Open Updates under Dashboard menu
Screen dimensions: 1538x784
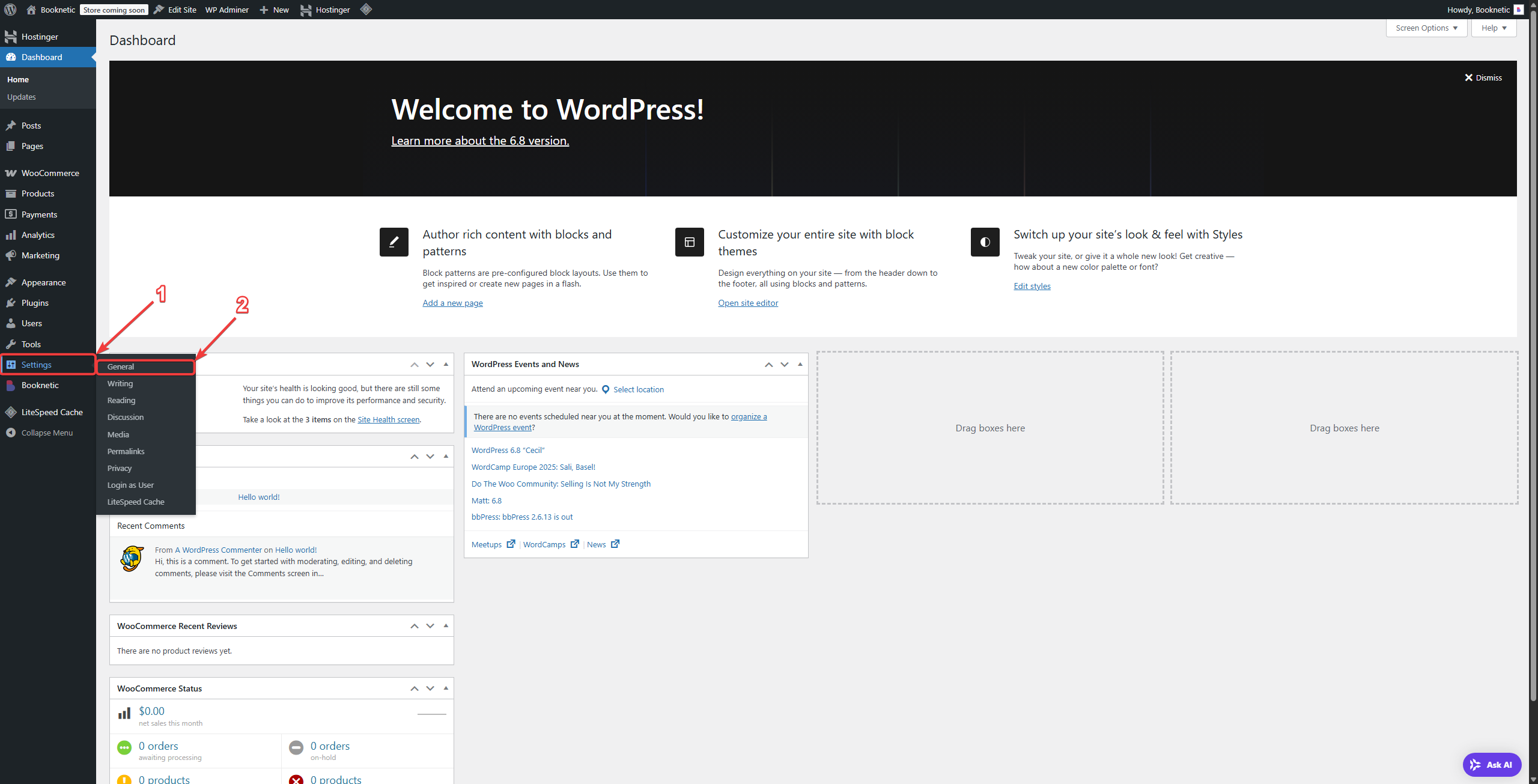point(22,97)
